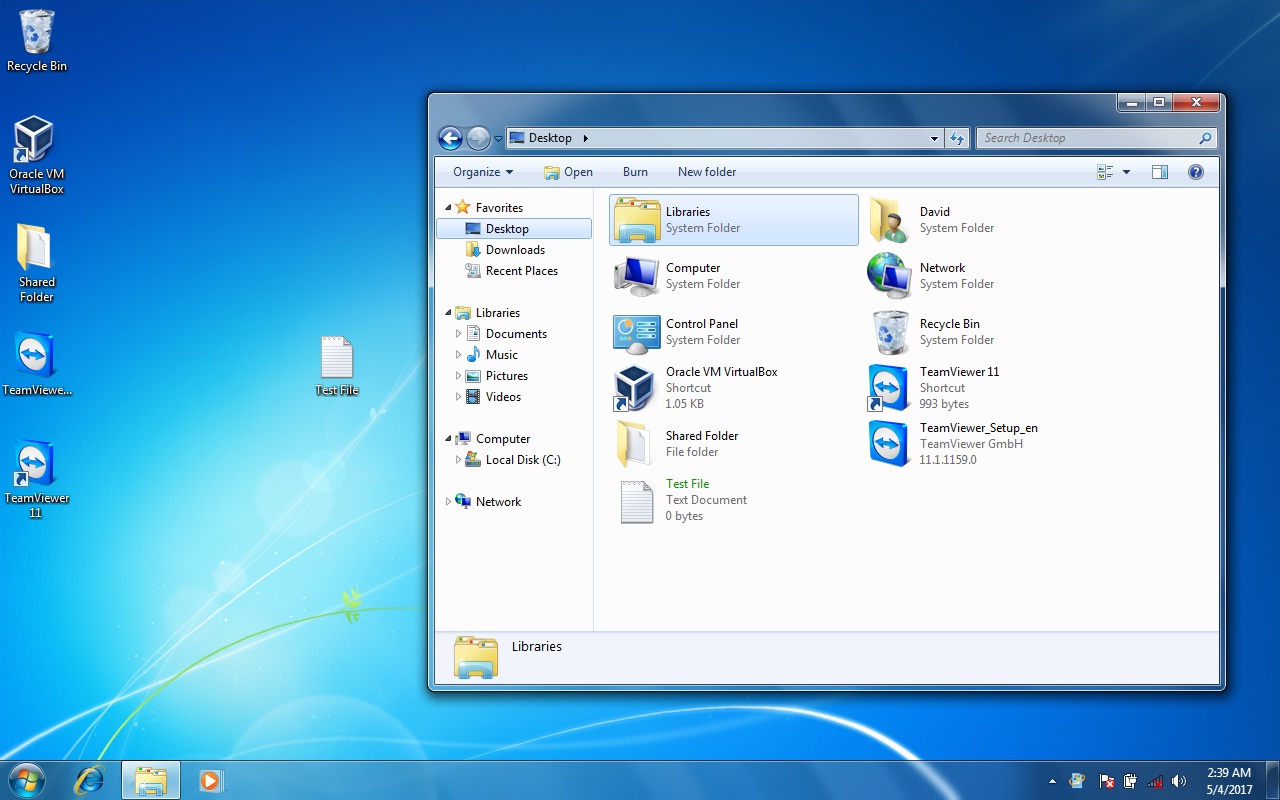Click the refresh button beside address bar
Viewport: 1280px width, 800px height.
coord(957,138)
